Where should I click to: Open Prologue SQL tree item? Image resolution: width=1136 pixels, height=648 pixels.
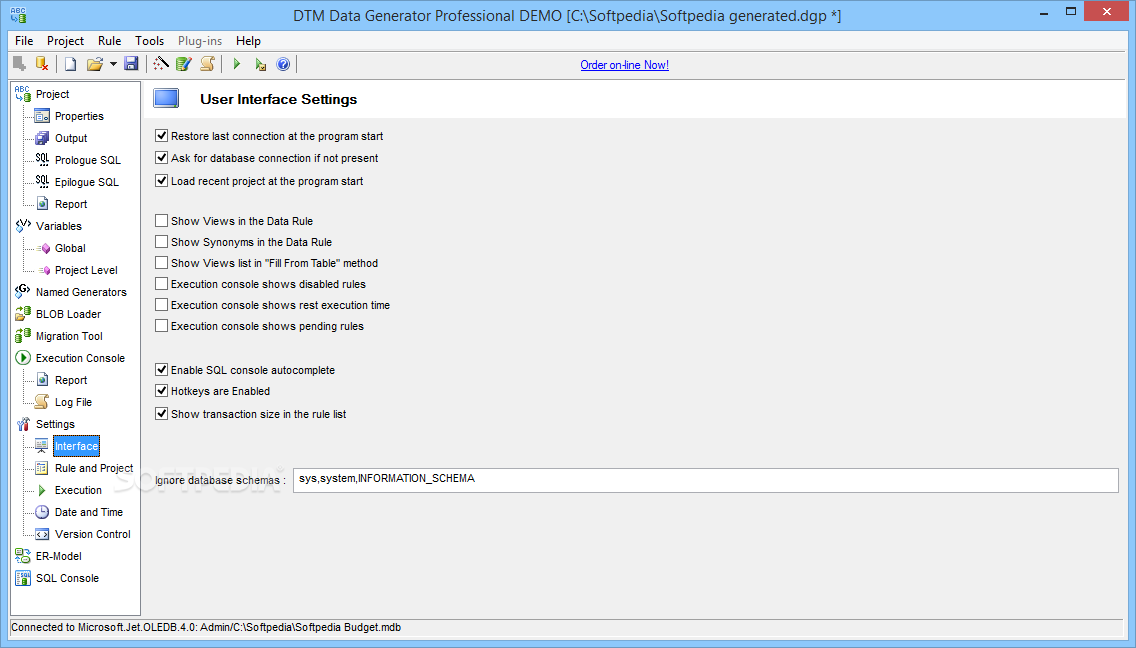tap(88, 160)
